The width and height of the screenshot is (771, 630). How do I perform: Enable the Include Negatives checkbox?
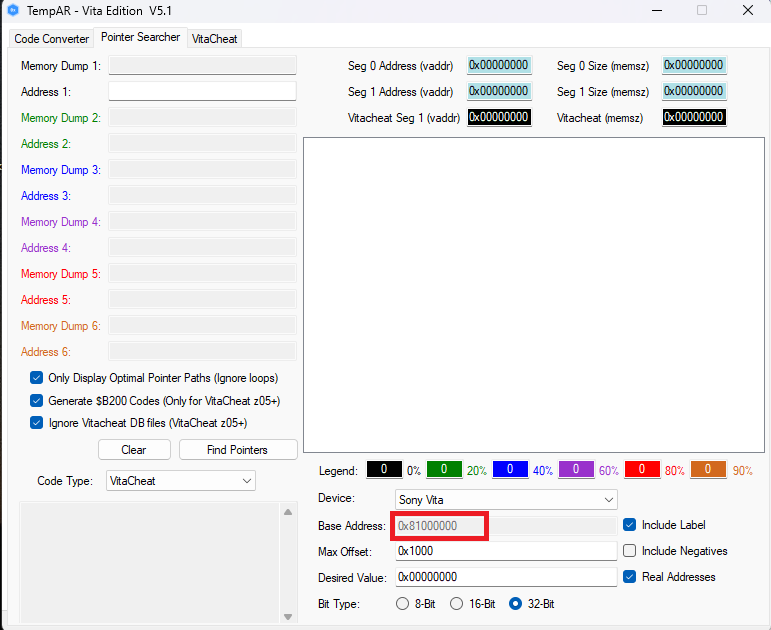click(629, 551)
